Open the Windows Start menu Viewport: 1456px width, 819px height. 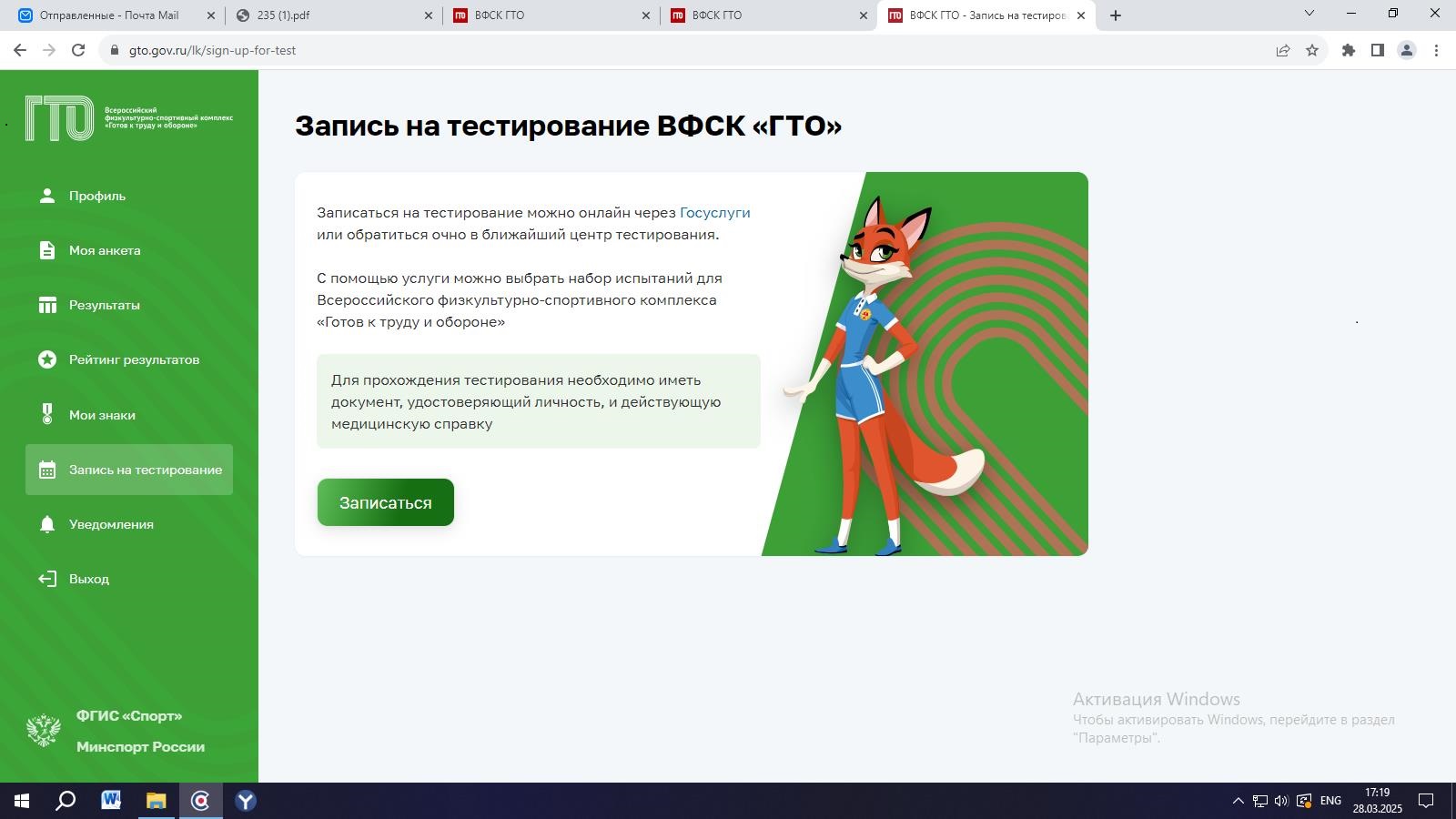pos(22,801)
